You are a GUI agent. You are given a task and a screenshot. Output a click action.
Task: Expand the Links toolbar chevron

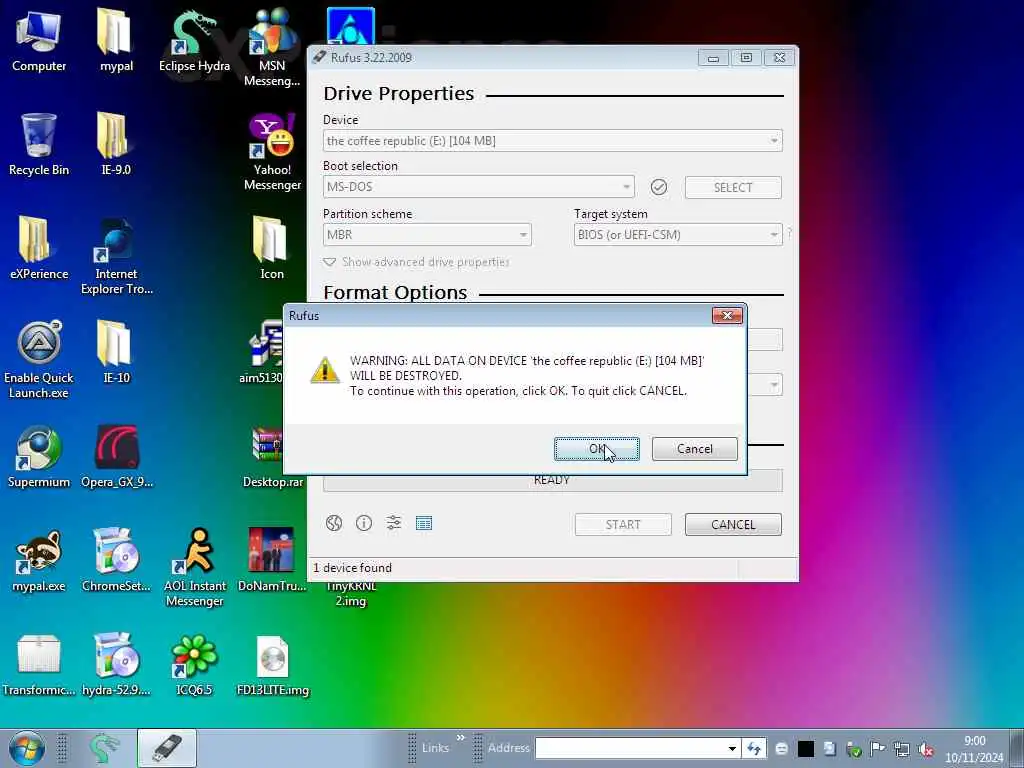[460, 738]
